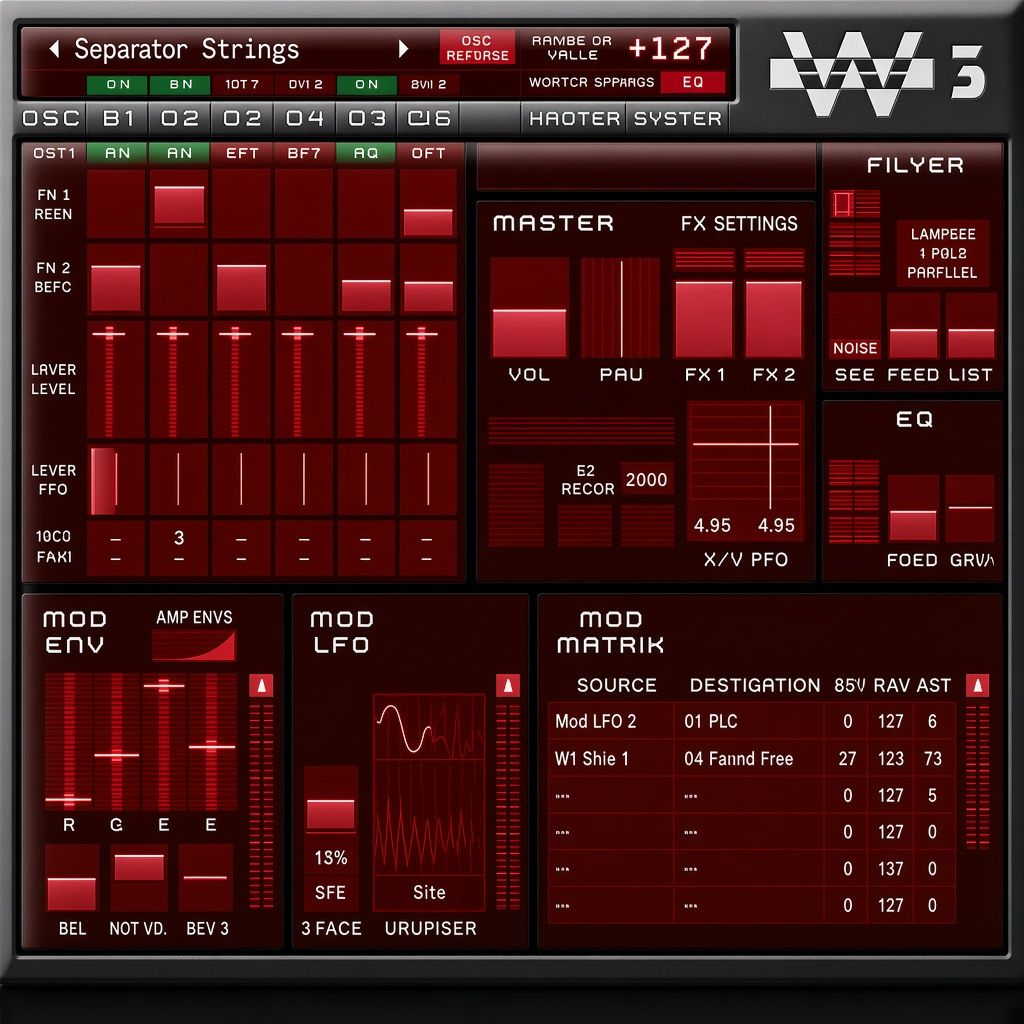Click the R envelope slider in MOD ENV

(69, 743)
